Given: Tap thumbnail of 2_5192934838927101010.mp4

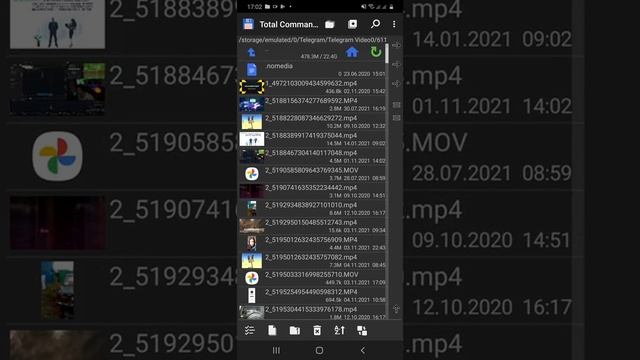Looking at the screenshot, I should 252,209.
